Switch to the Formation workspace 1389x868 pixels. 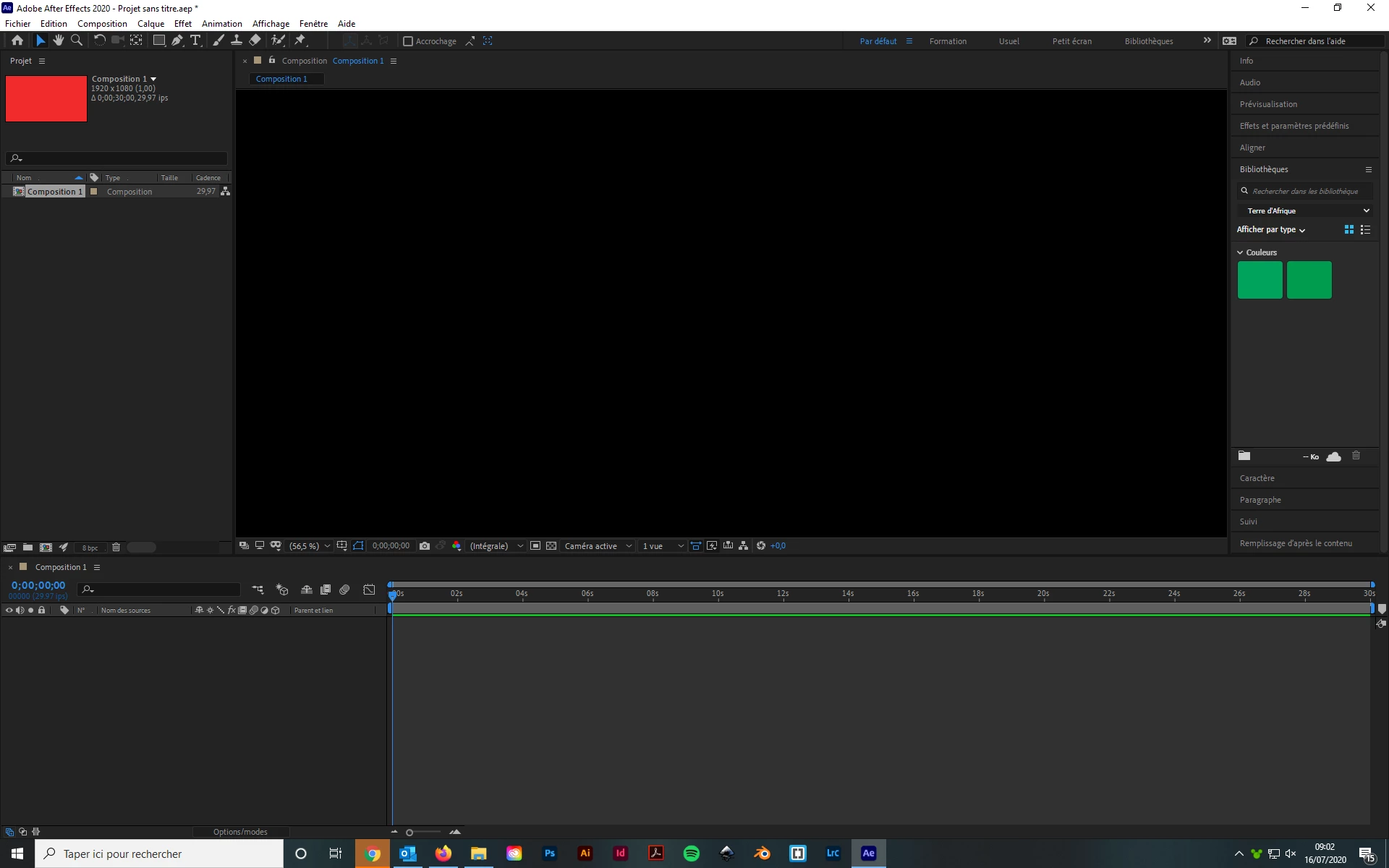pyautogui.click(x=948, y=41)
